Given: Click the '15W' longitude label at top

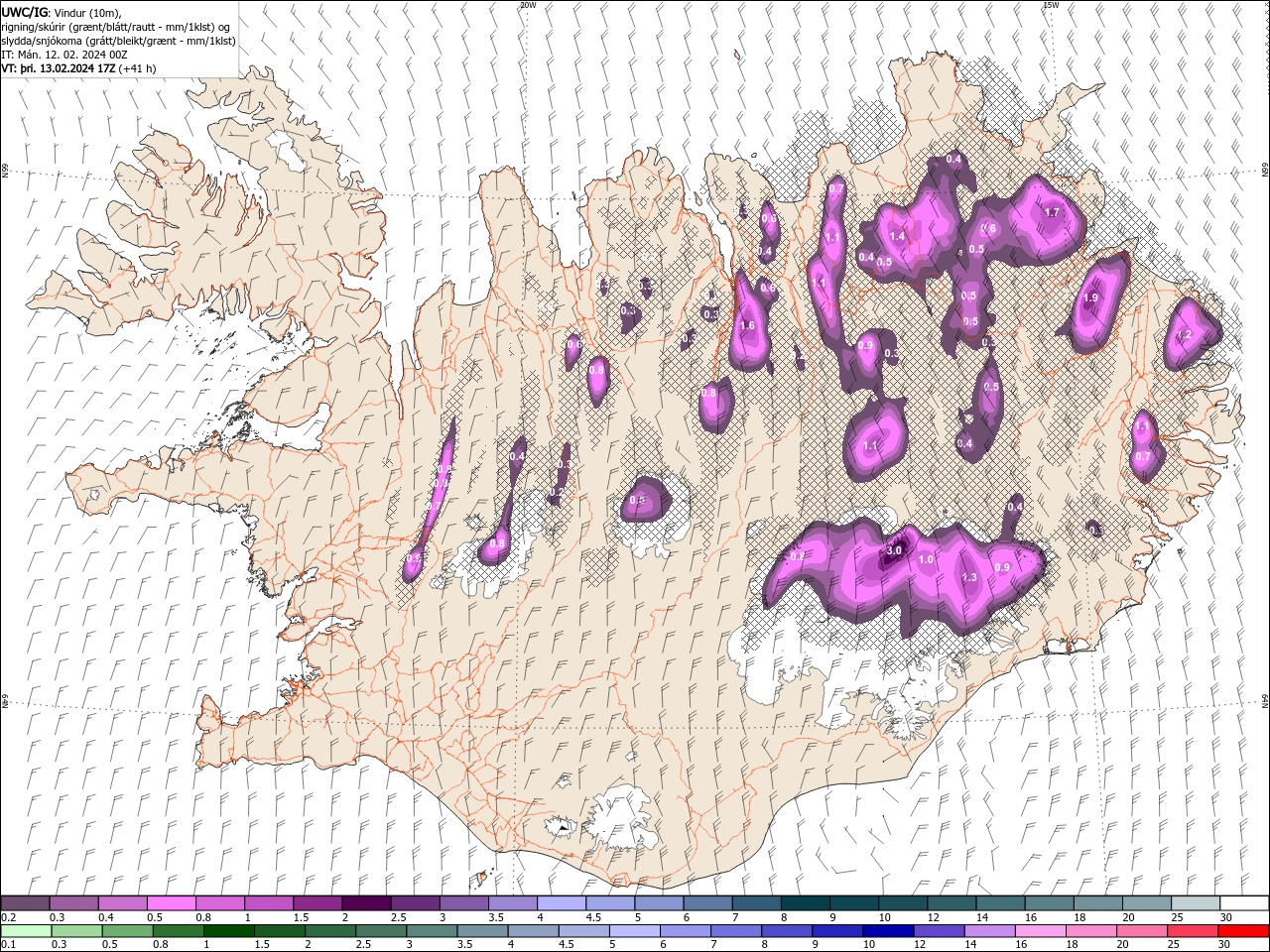Looking at the screenshot, I should click(x=1051, y=5).
